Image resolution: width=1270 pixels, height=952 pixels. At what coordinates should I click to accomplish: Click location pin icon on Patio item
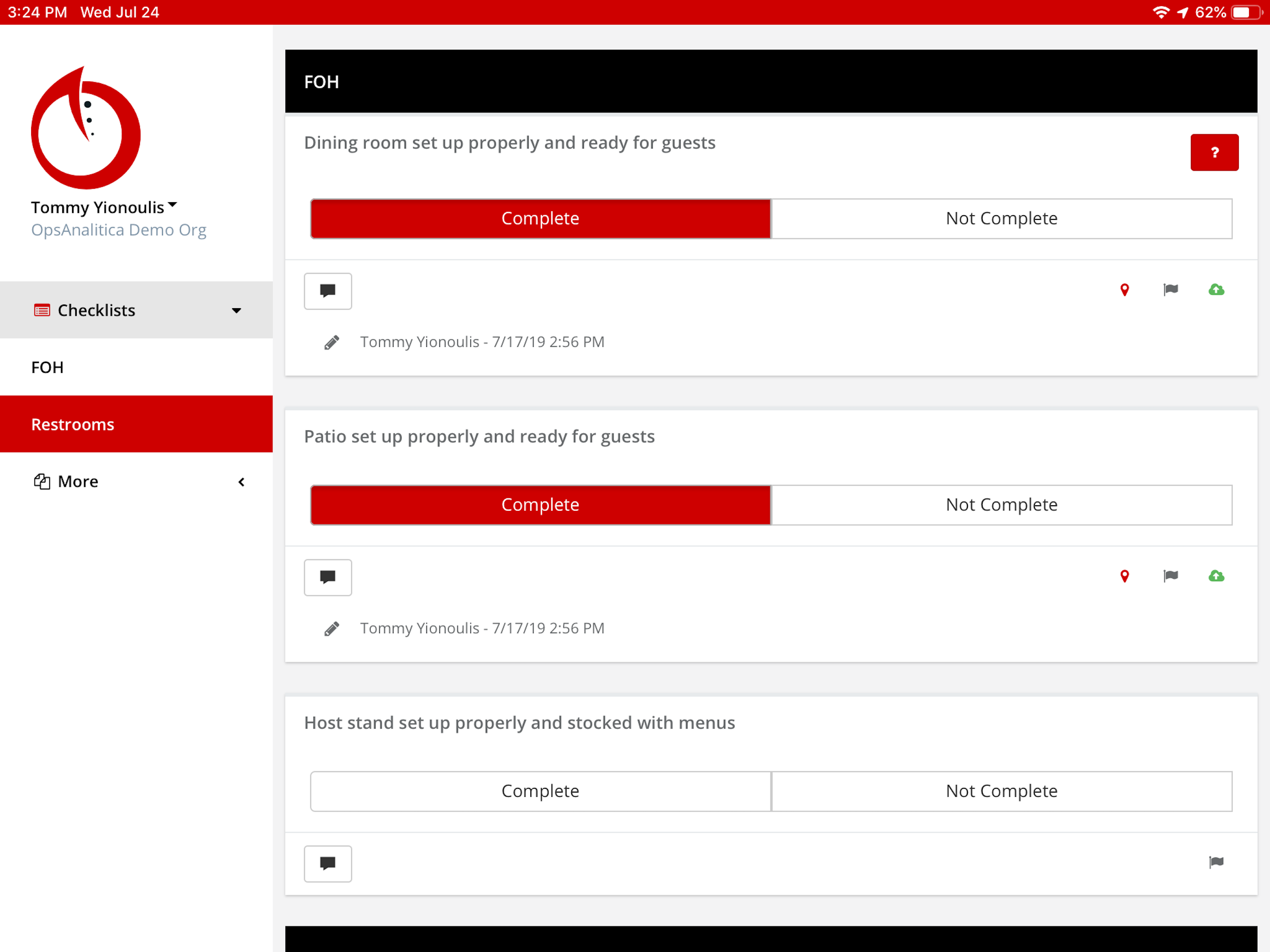click(1124, 576)
